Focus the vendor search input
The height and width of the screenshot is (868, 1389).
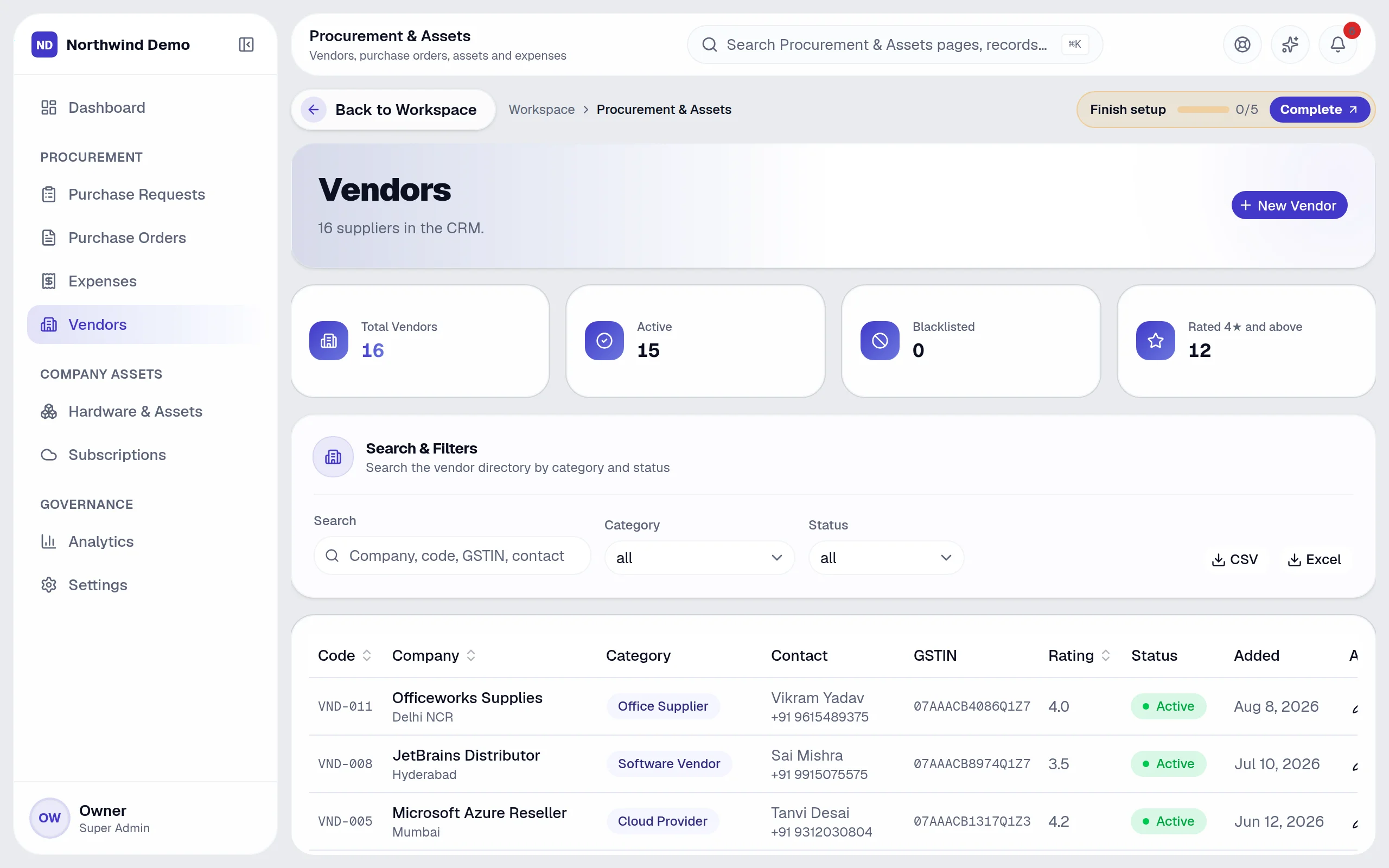click(452, 555)
